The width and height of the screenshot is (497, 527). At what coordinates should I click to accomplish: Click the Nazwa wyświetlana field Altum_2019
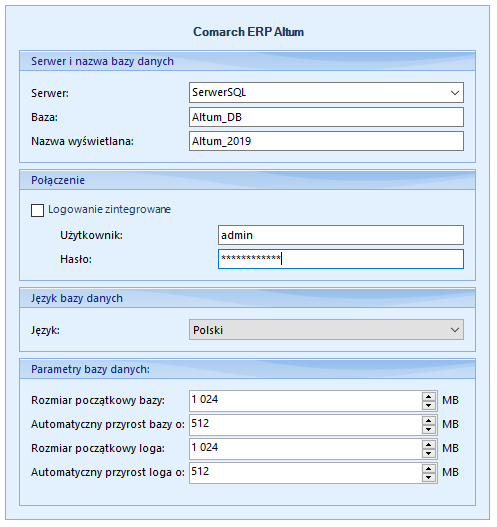point(326,141)
